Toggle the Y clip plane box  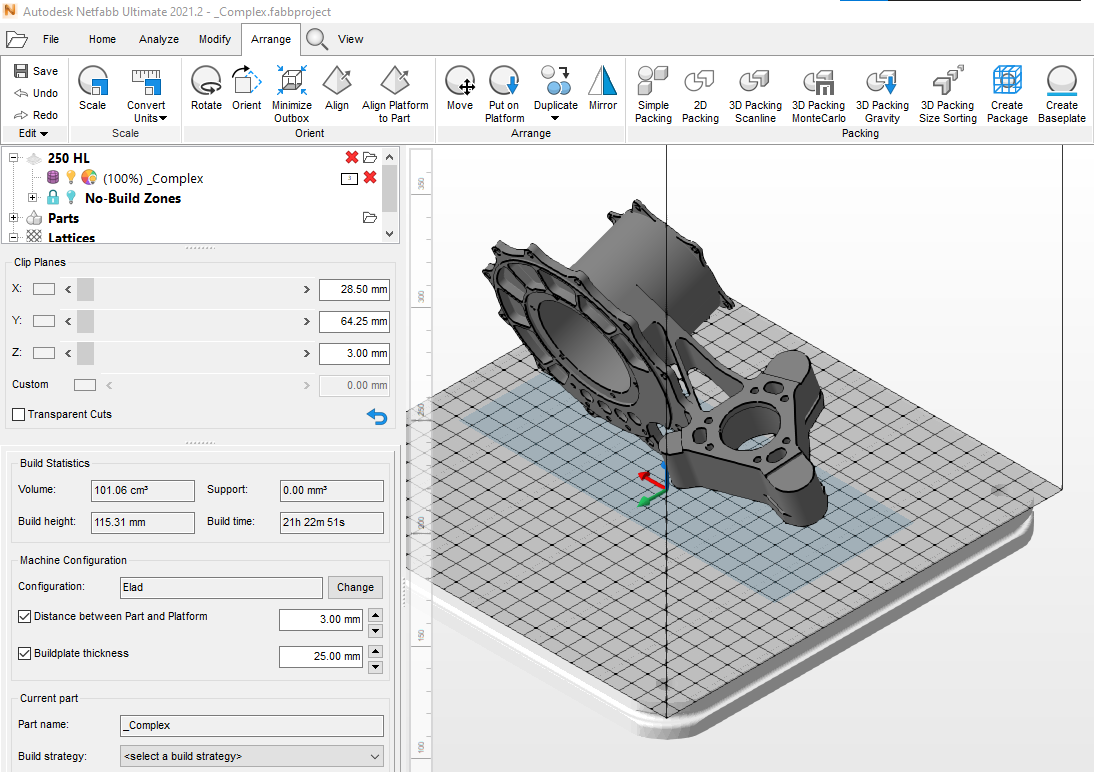pos(44,321)
